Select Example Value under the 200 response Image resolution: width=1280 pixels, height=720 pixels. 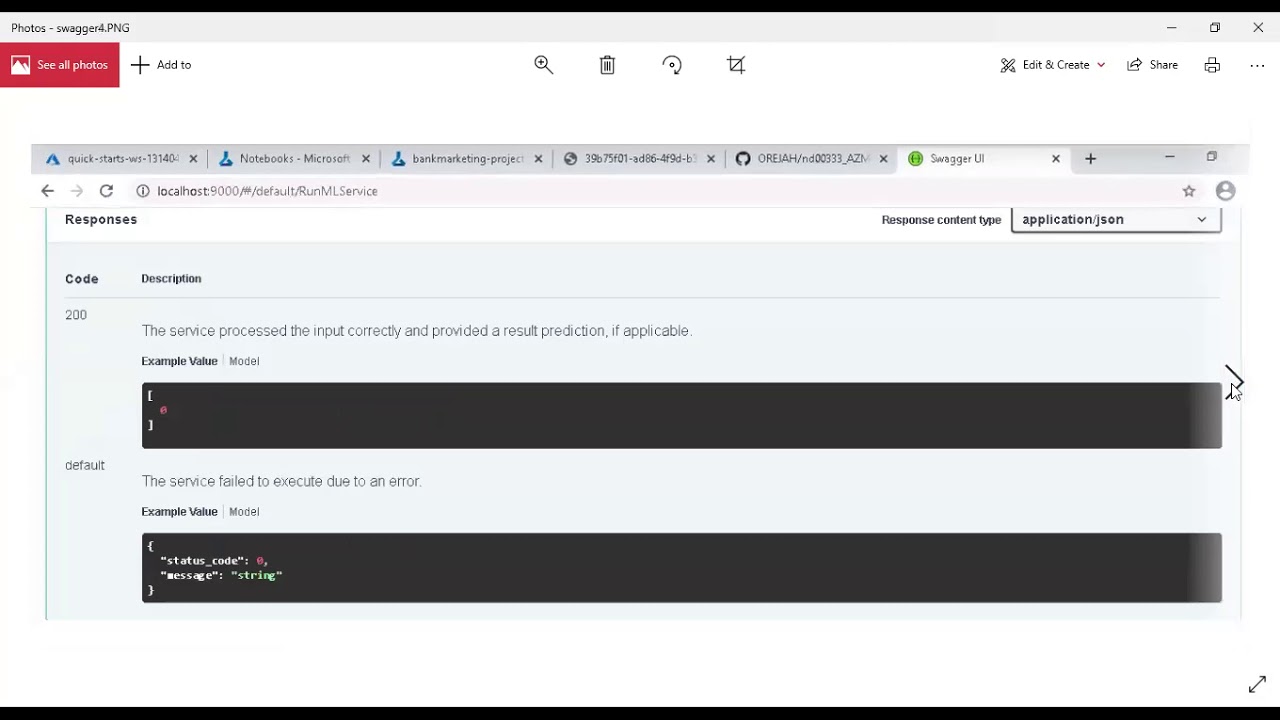pyautogui.click(x=179, y=361)
